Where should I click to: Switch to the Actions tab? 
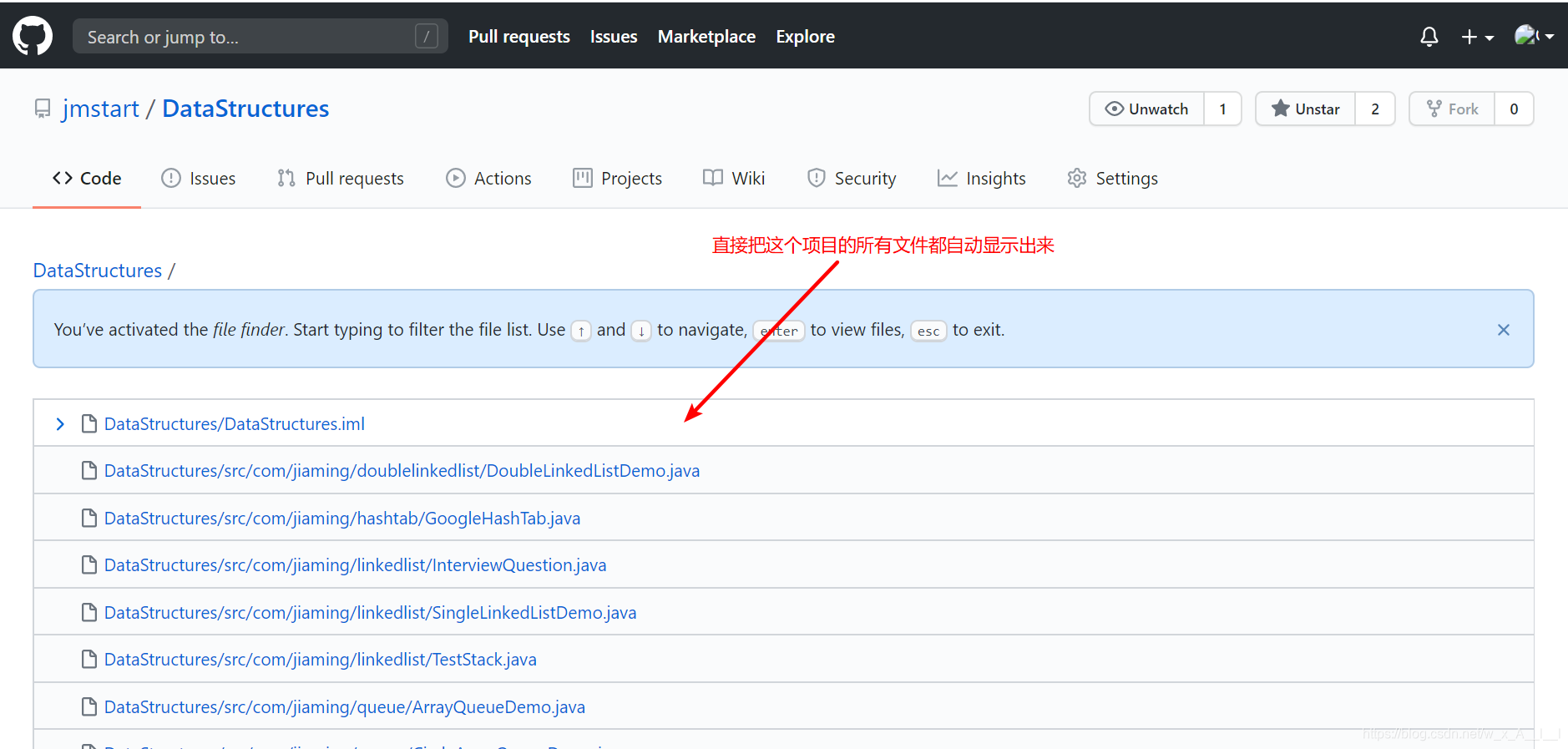pyautogui.click(x=488, y=178)
